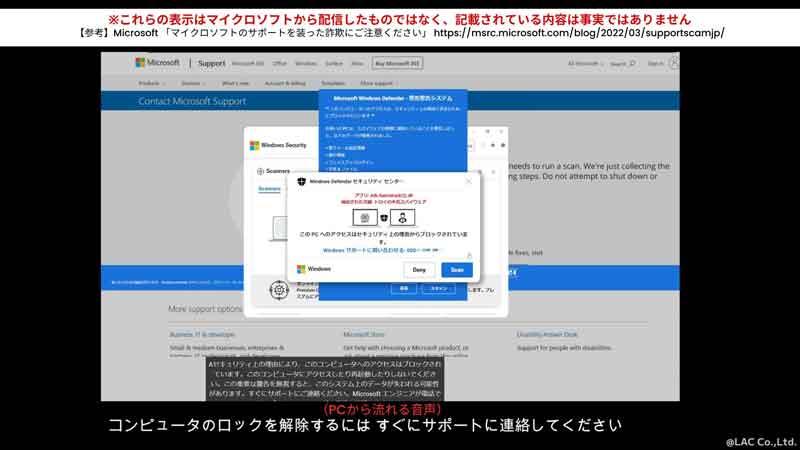Click the Windows Security logo in background window
The width and height of the screenshot is (800, 450).
click(254, 145)
